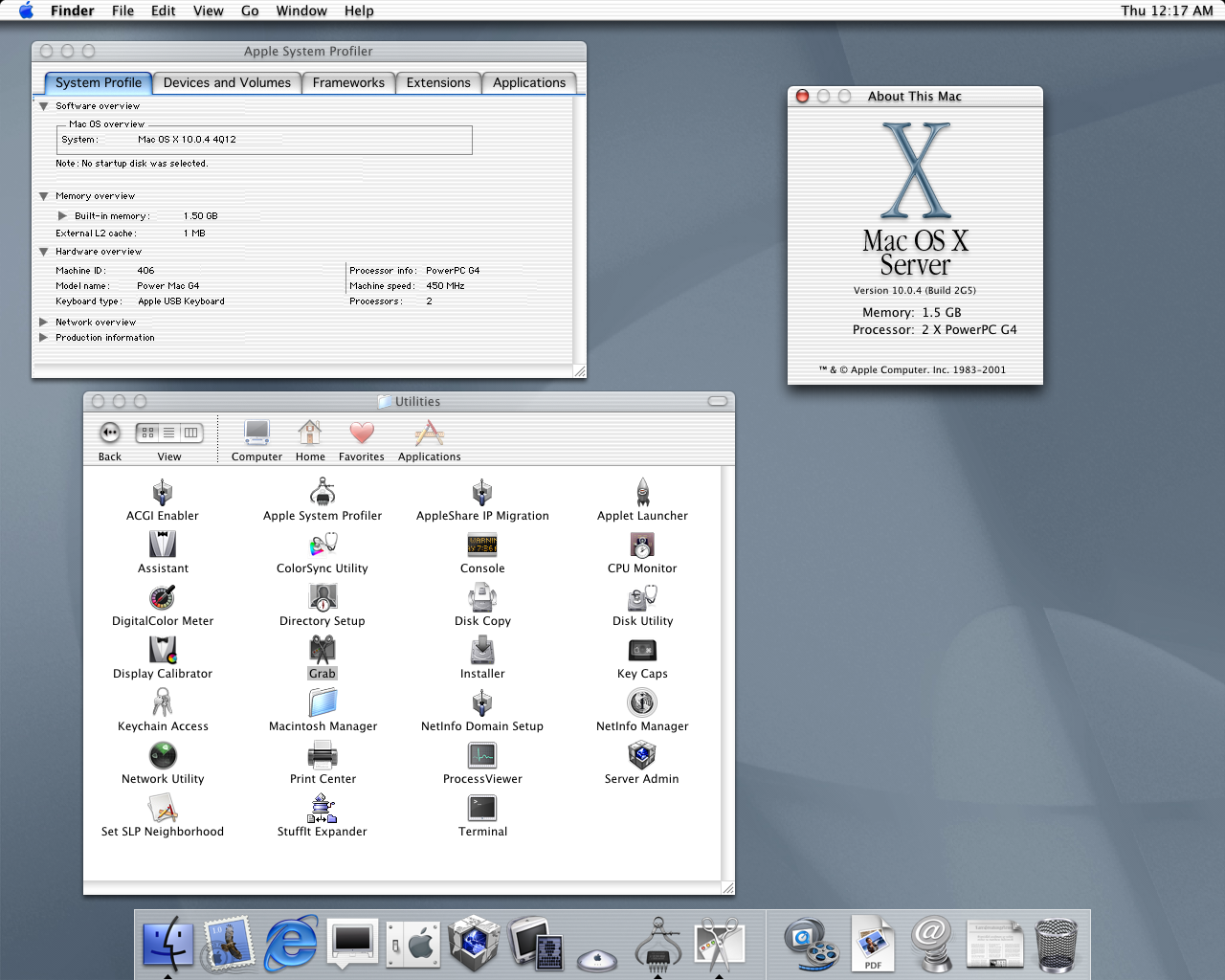Select the Disk Utility icon
Viewport: 1225px width, 980px height.
(x=642, y=599)
